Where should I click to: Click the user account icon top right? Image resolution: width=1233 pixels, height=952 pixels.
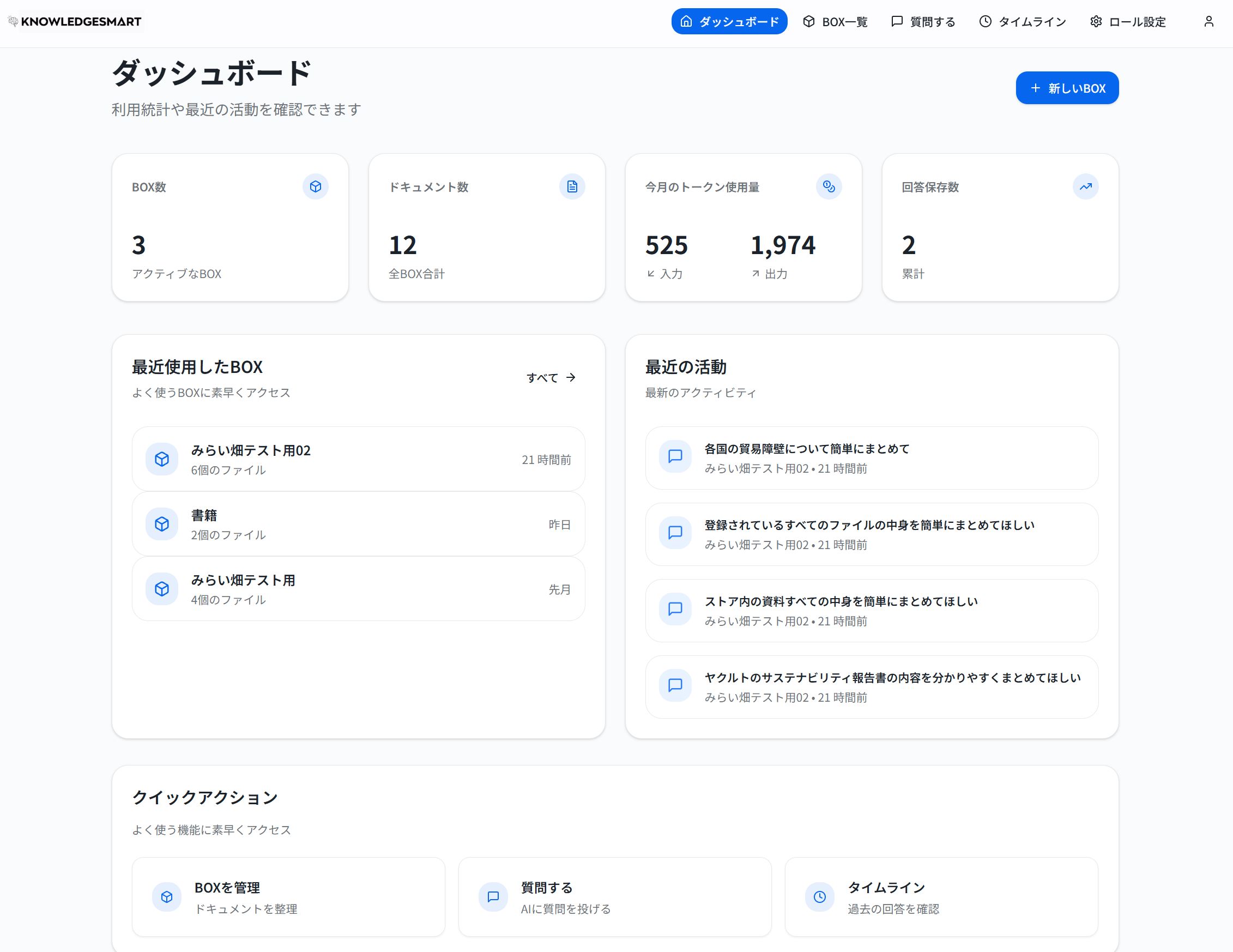tap(1209, 21)
